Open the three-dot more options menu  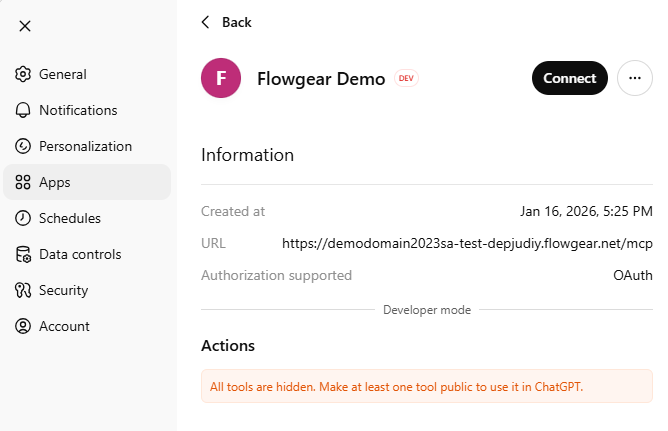(635, 78)
